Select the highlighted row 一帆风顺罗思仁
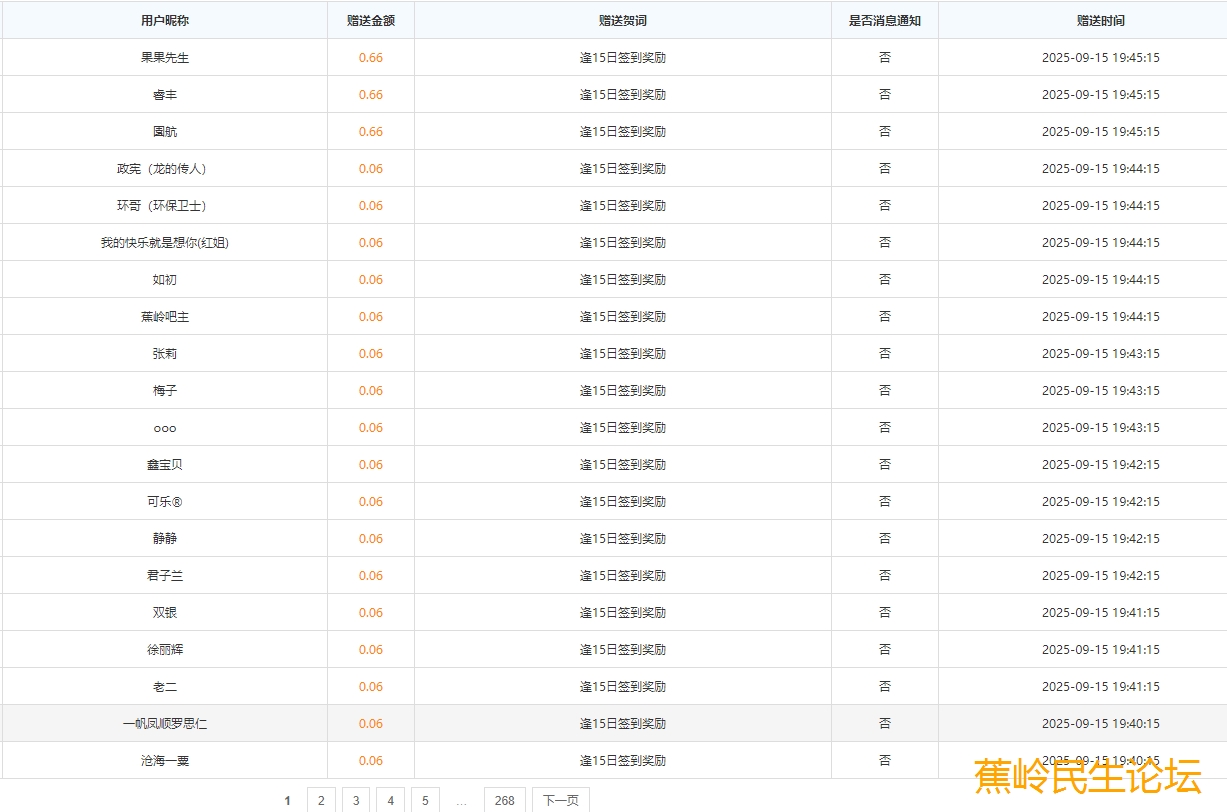The image size is (1227, 812). point(164,724)
